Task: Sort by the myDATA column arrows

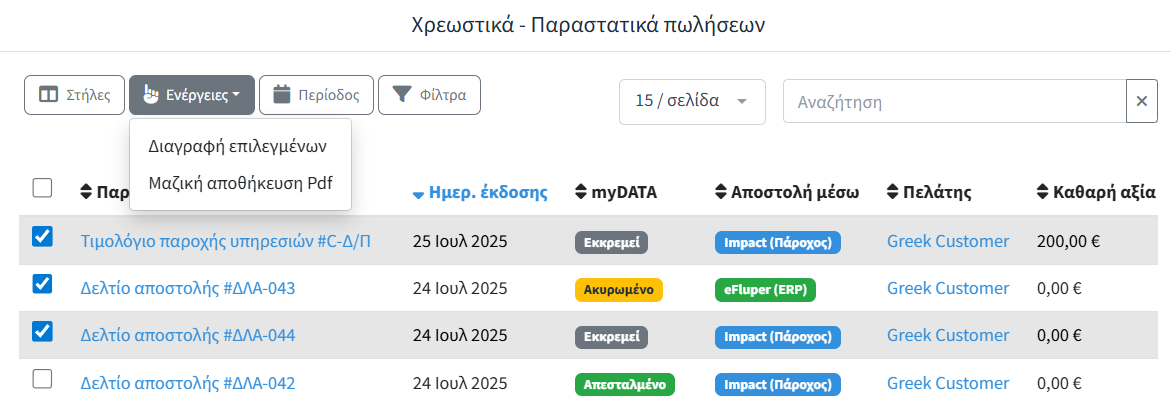Action: click(582, 192)
